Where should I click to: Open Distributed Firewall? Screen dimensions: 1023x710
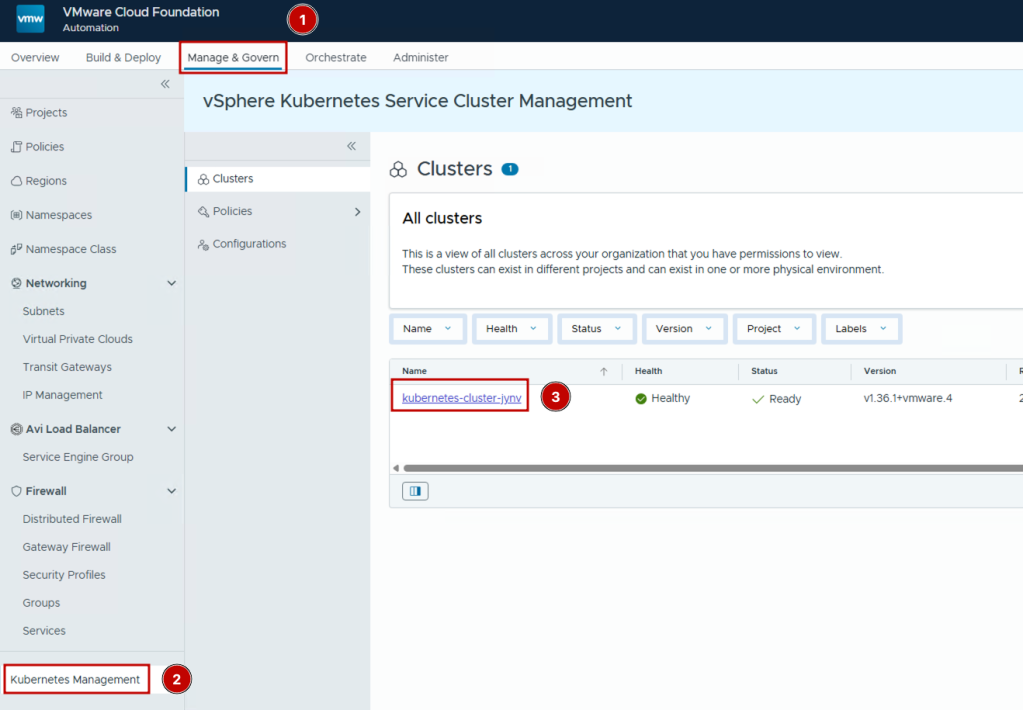(x=72, y=519)
